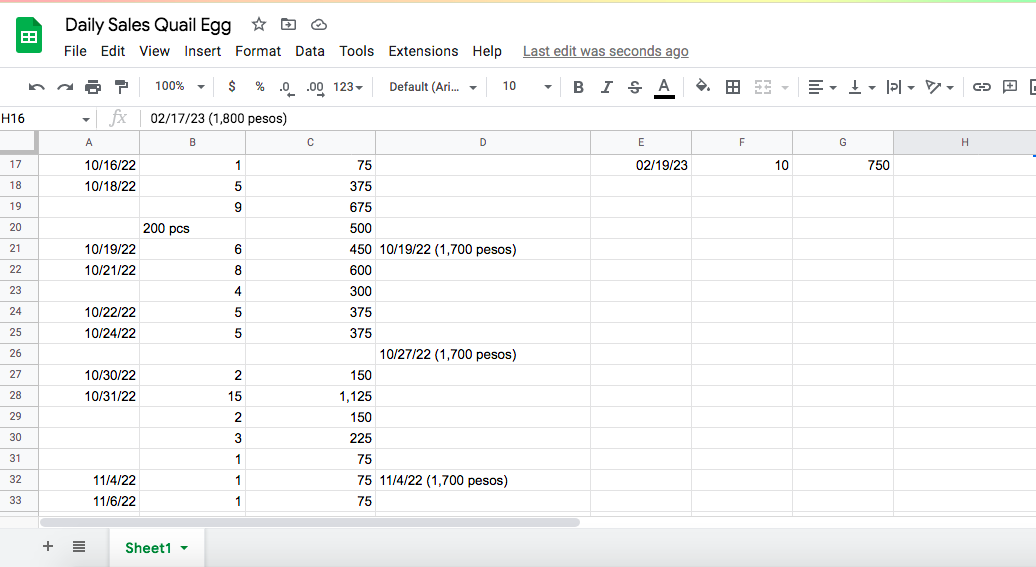Open the zoom 100% dropdown
This screenshot has height=567, width=1036.
click(180, 87)
